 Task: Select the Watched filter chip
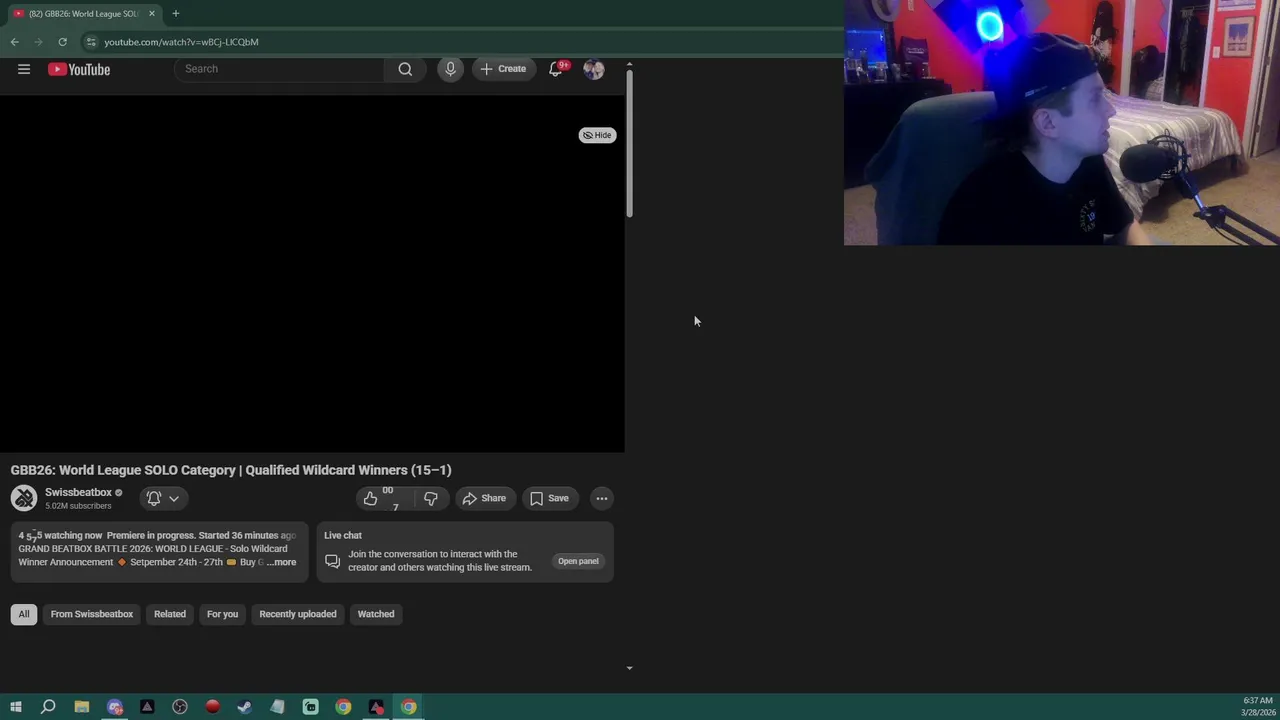(376, 614)
